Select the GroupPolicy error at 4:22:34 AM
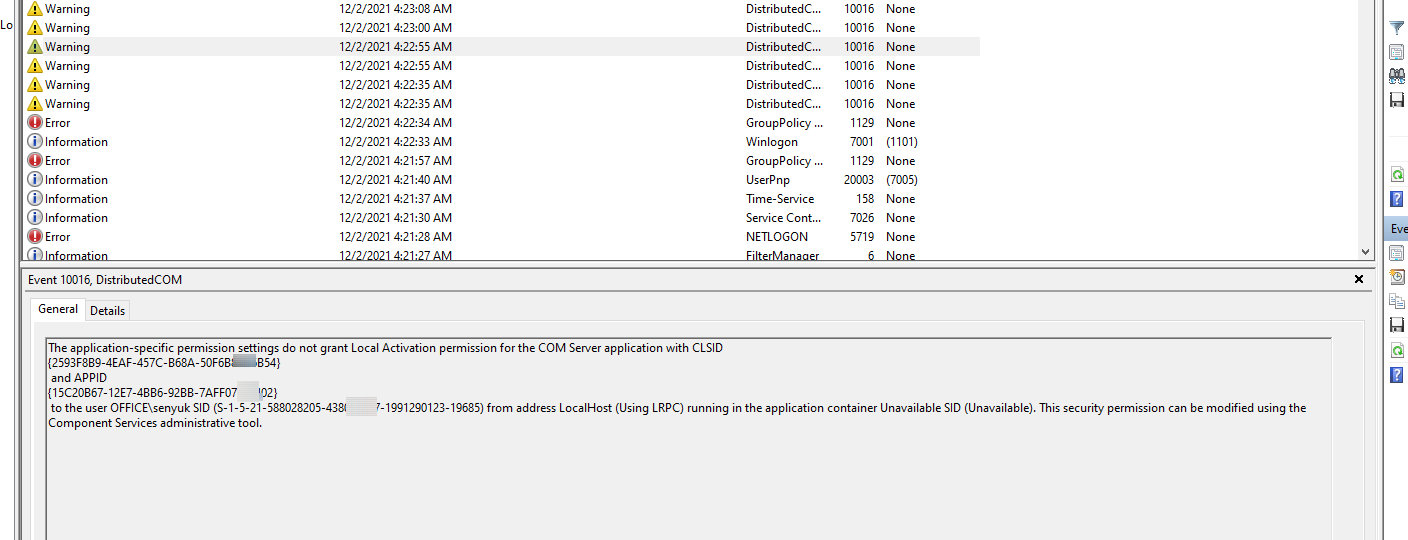 point(400,123)
